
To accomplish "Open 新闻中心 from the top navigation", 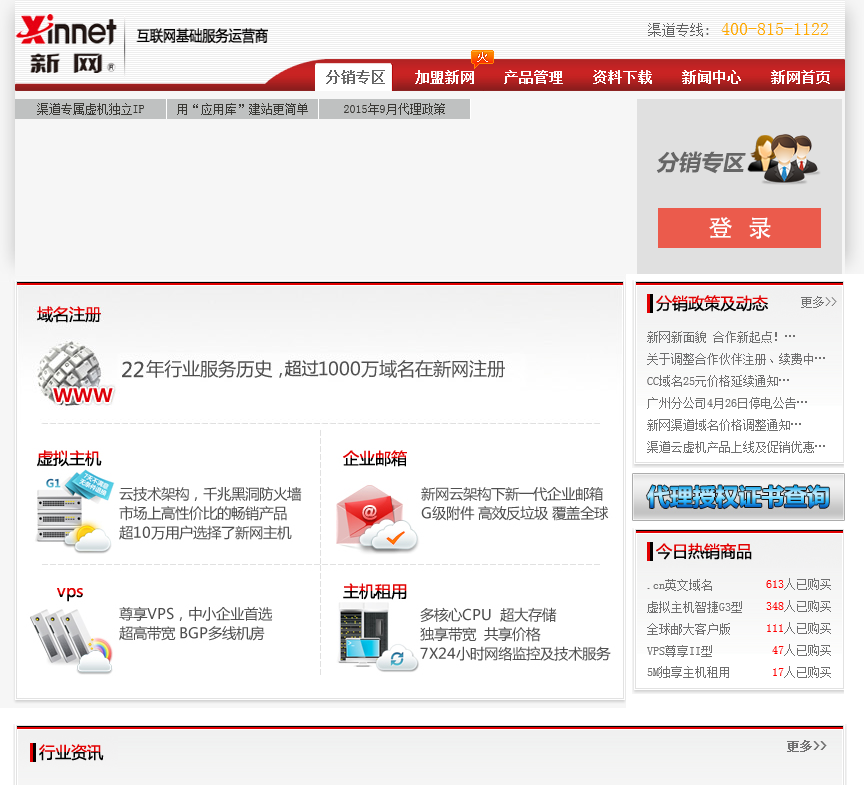I will [x=711, y=78].
